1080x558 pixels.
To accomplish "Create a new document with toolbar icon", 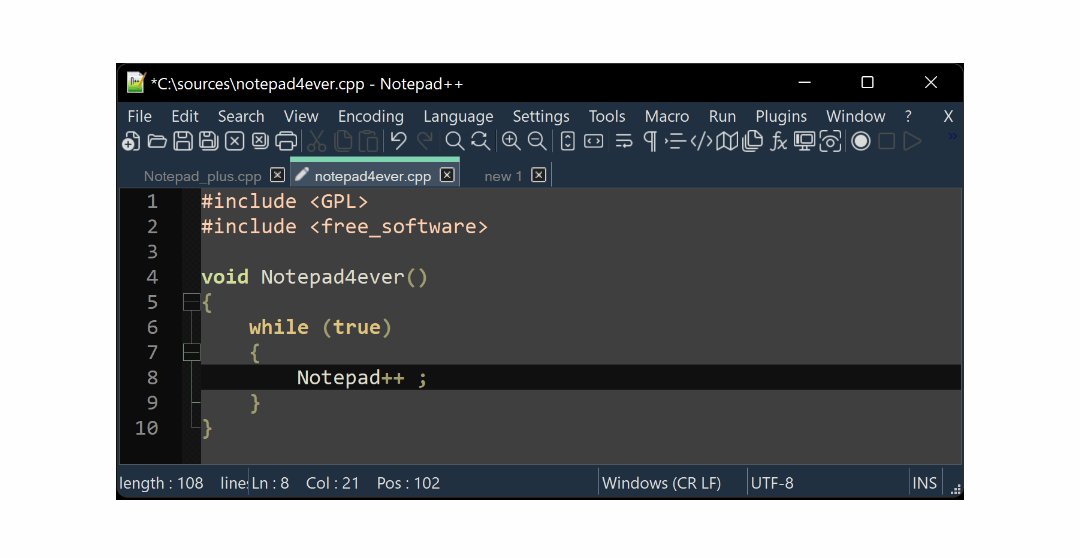I will 131,141.
